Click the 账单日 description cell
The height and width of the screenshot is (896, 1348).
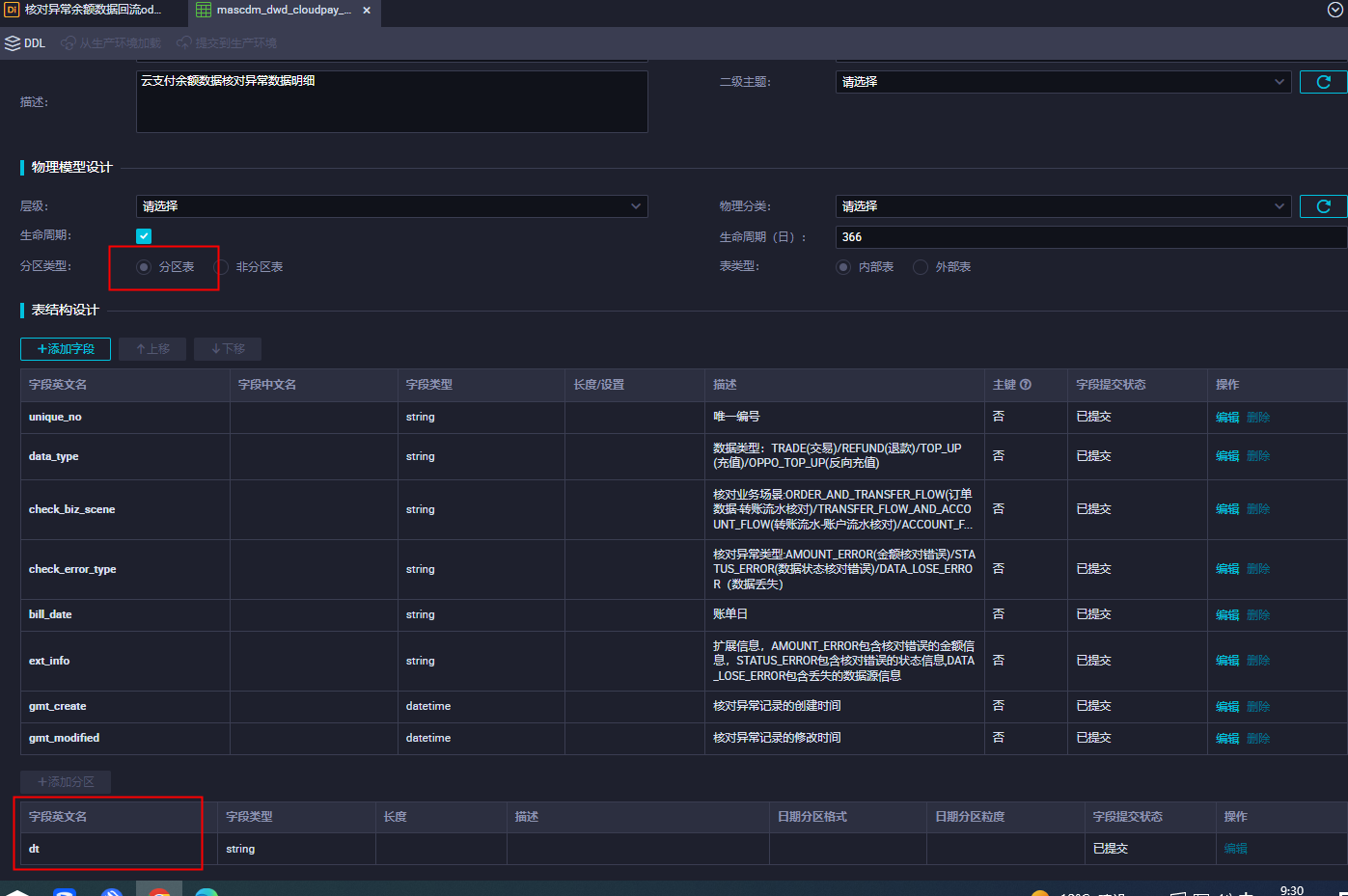844,615
